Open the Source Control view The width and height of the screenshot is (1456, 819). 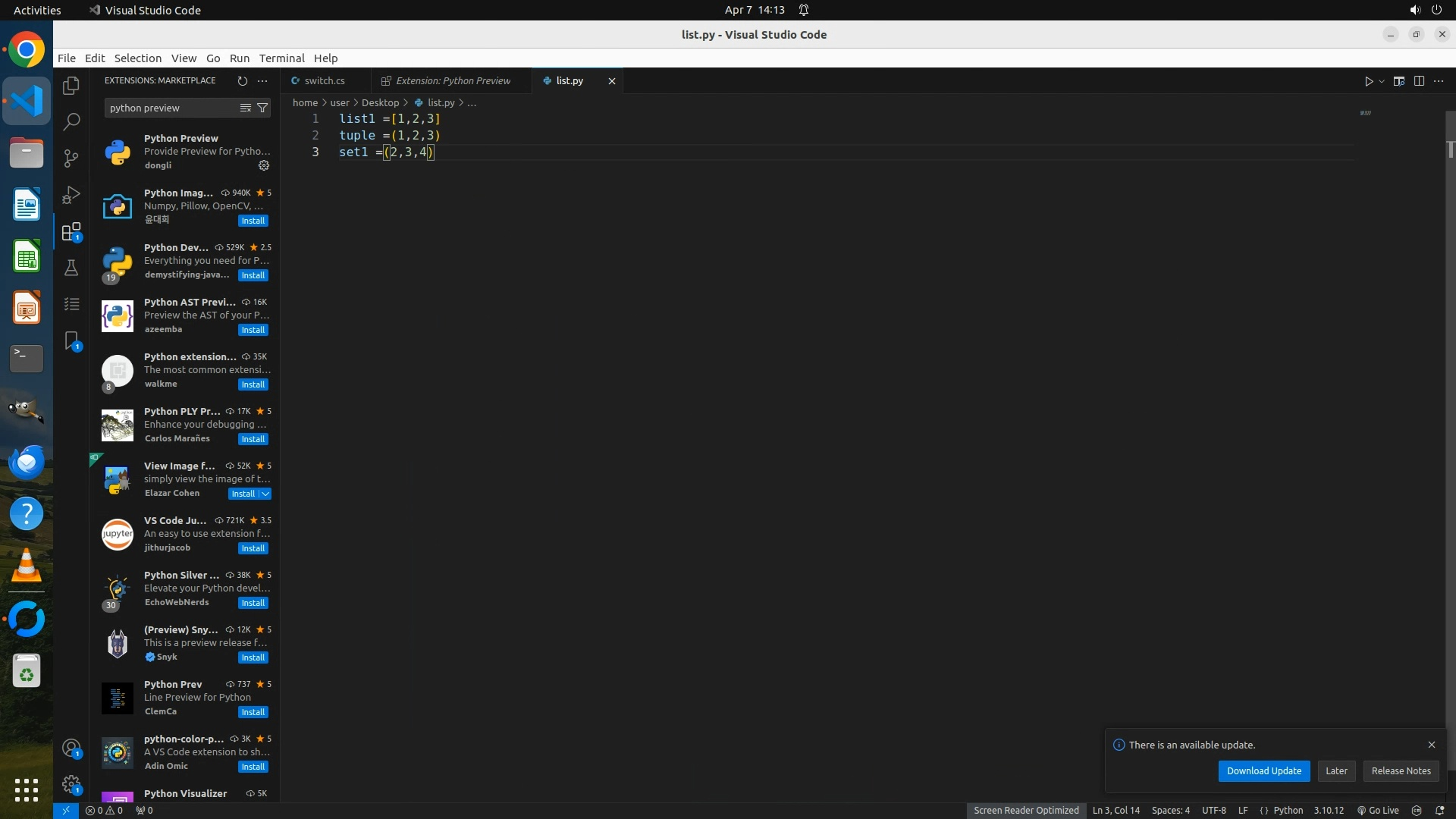click(71, 158)
